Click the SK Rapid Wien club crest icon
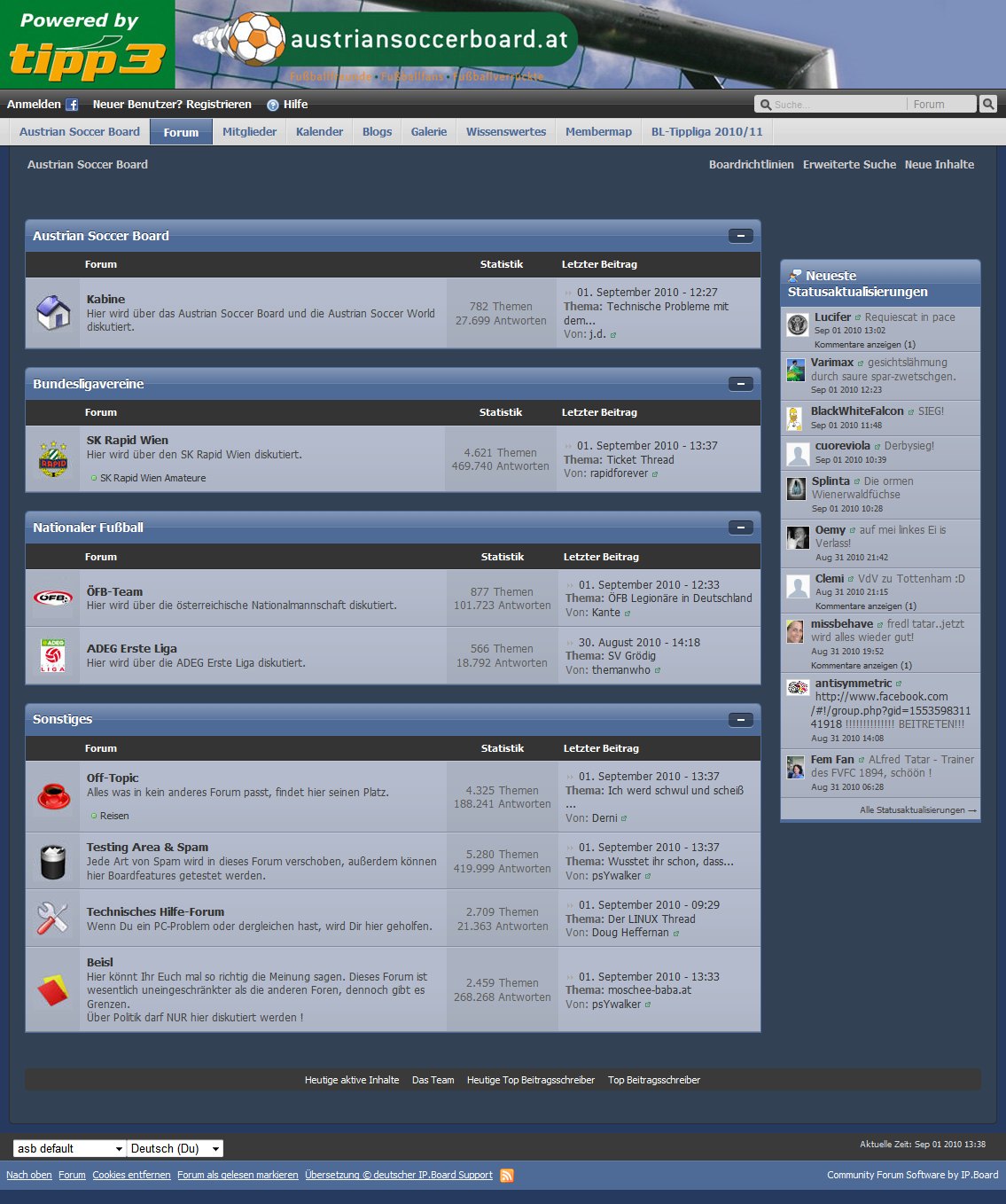Screen dimensions: 1006x1204 [53, 458]
